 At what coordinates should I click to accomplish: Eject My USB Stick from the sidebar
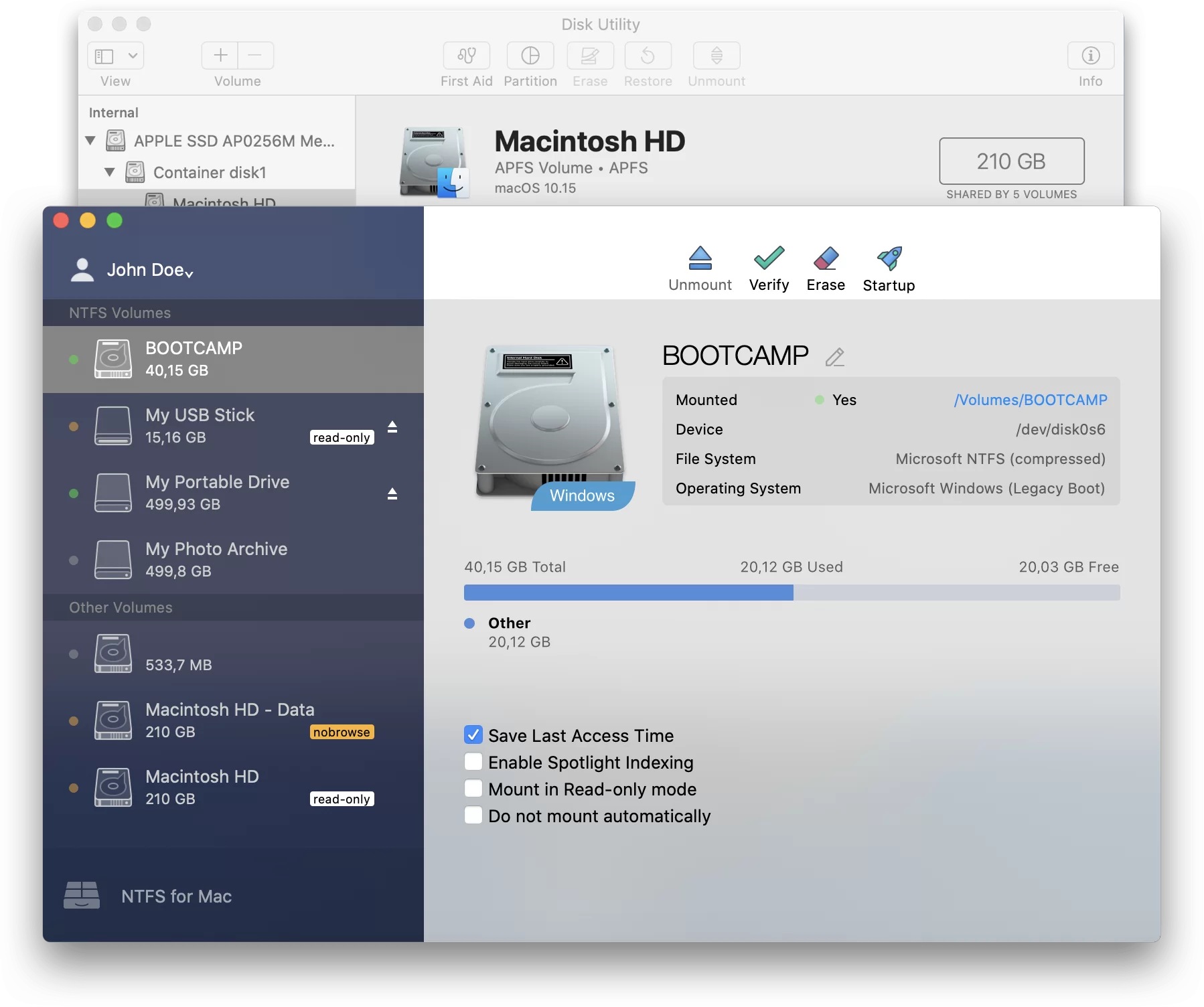point(392,427)
